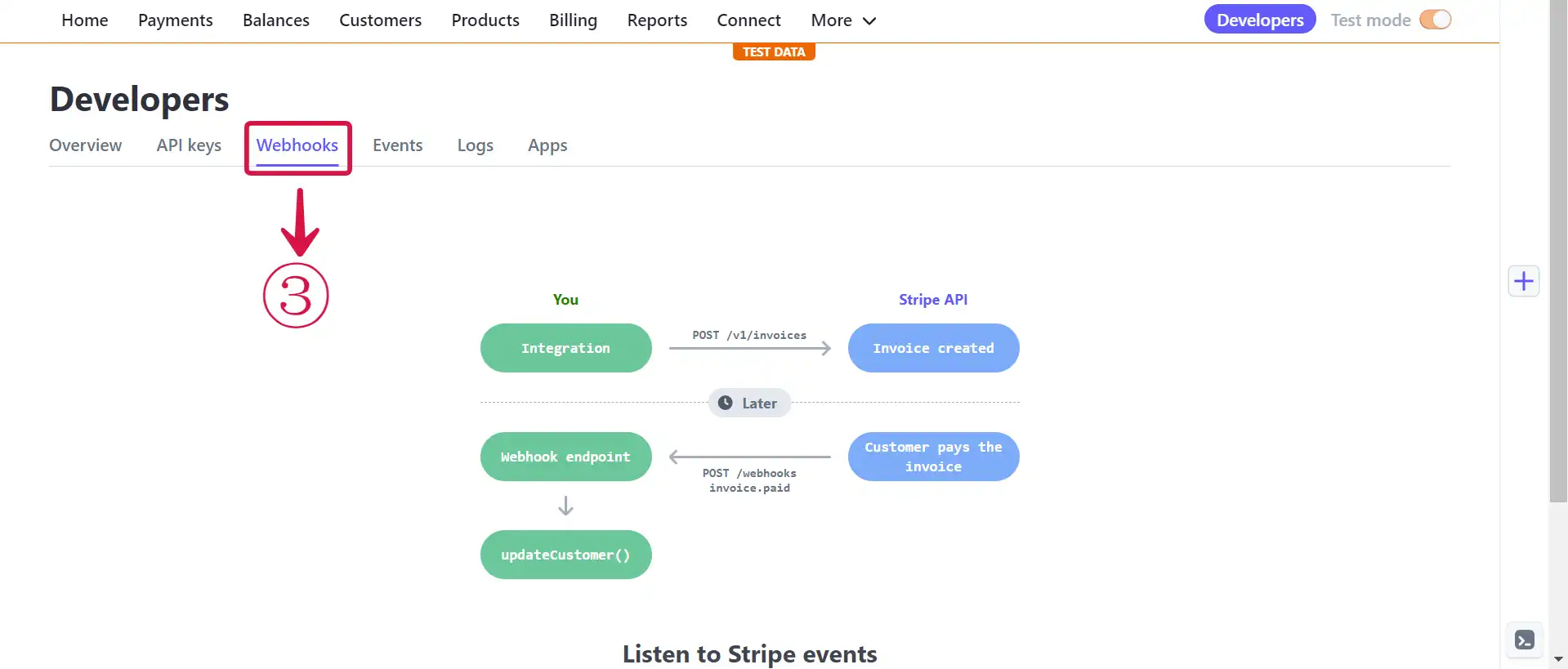Expand the More dropdown menu

click(843, 20)
